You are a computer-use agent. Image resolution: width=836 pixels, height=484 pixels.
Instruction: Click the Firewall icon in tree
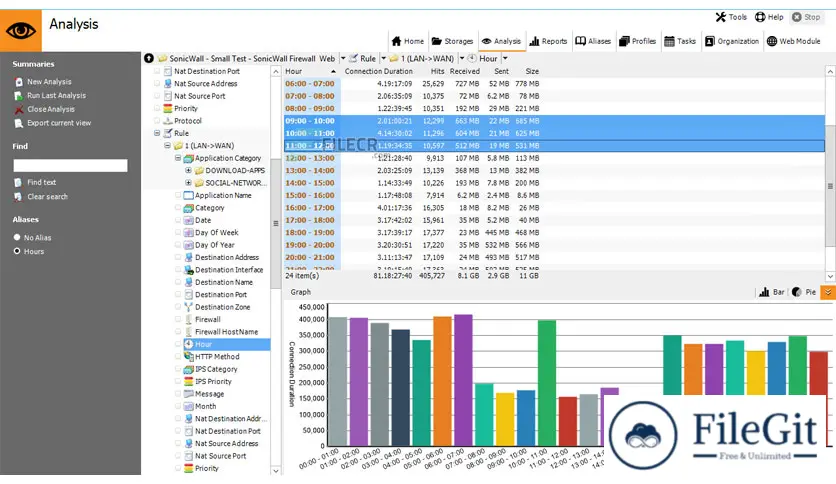pyautogui.click(x=189, y=319)
